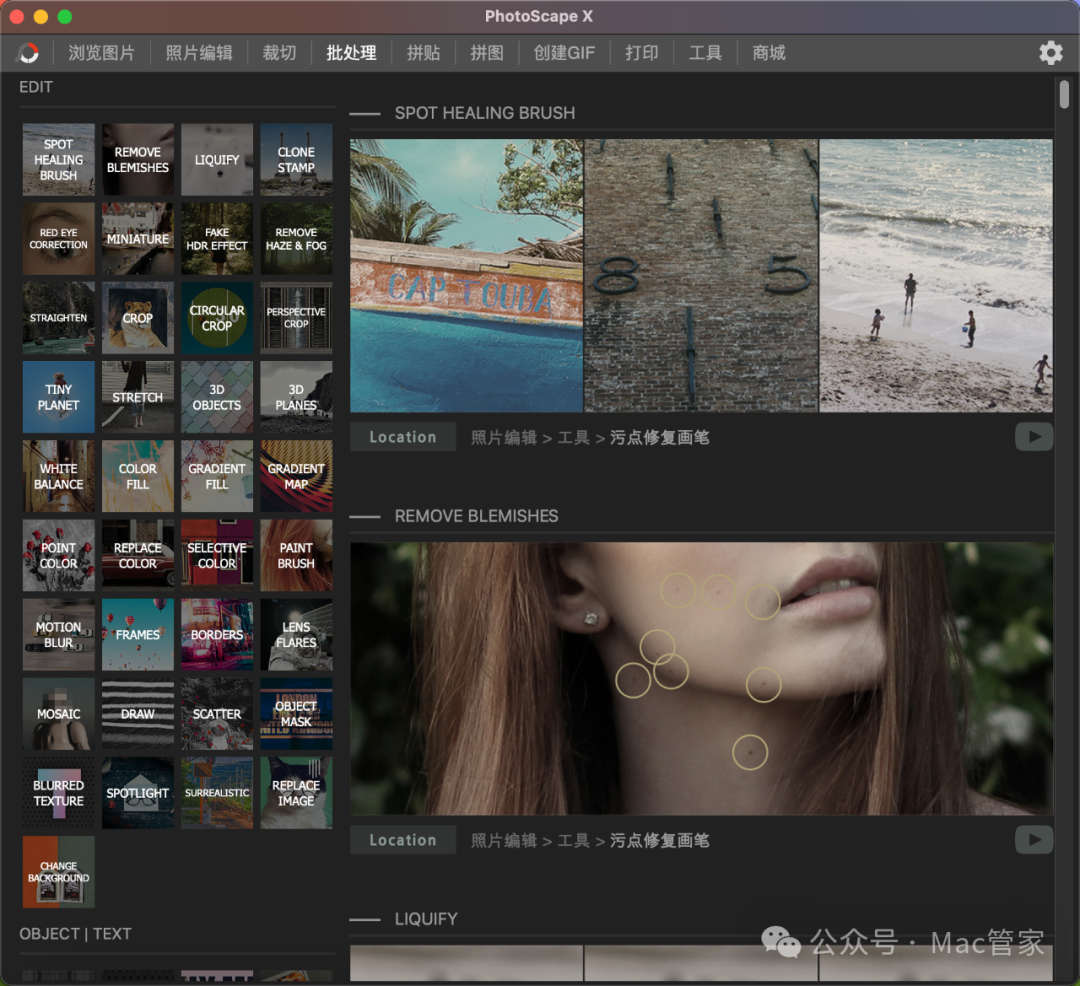Open the Tiny Planet effect tile
Screen dimensions: 1080x986
[58, 397]
